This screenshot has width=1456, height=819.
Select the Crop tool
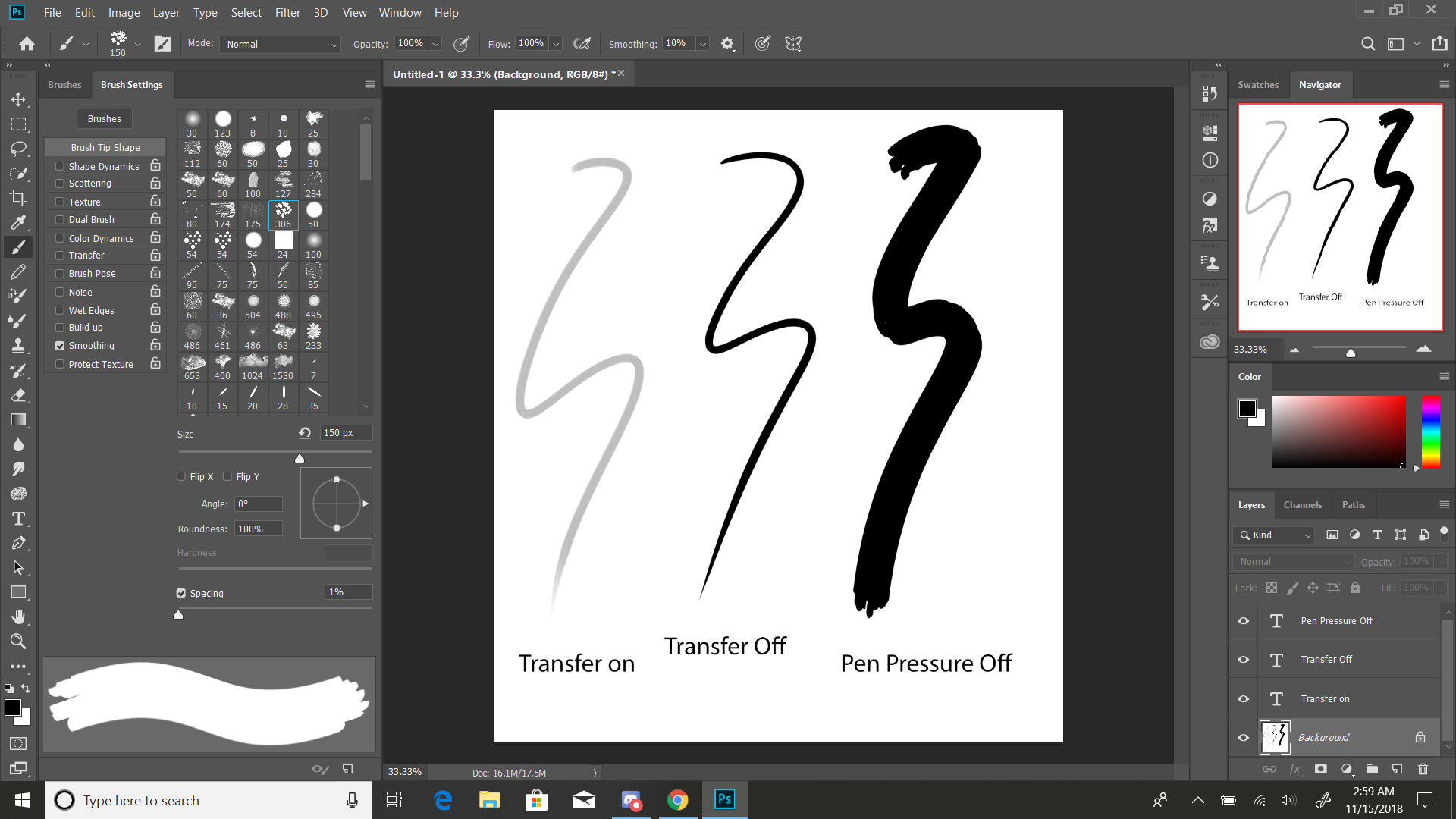(x=19, y=197)
